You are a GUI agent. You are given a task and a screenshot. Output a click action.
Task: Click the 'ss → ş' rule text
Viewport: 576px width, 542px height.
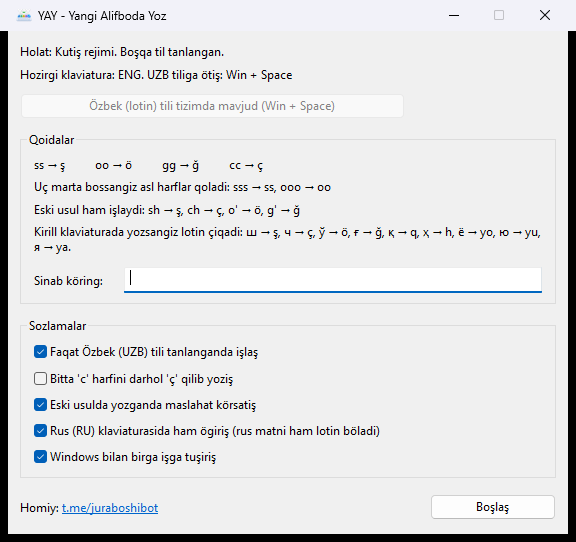point(50,165)
